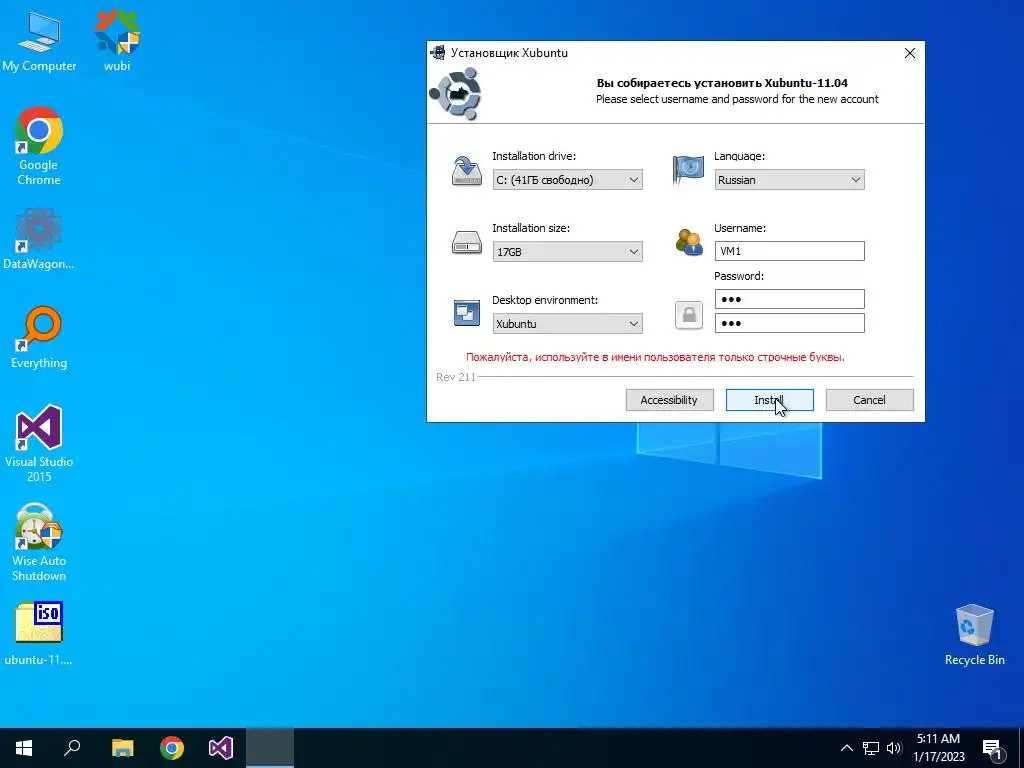Click 'Please select username and password' text

[737, 99]
